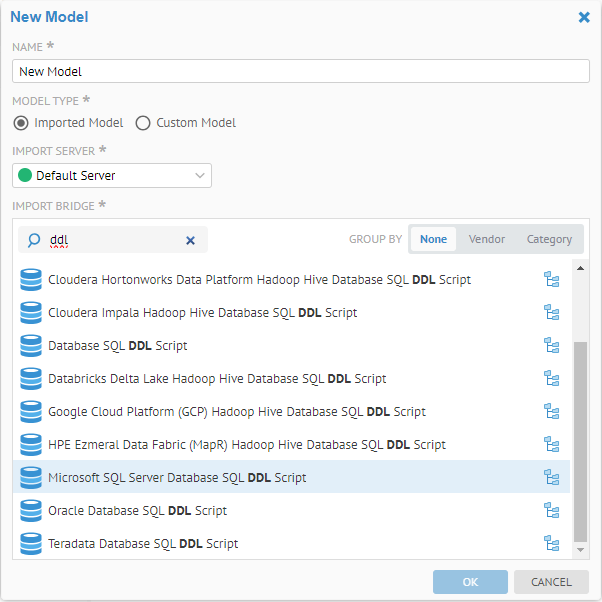Select the Imported Model radio button
Image resolution: width=602 pixels, height=602 pixels.
tap(21, 123)
